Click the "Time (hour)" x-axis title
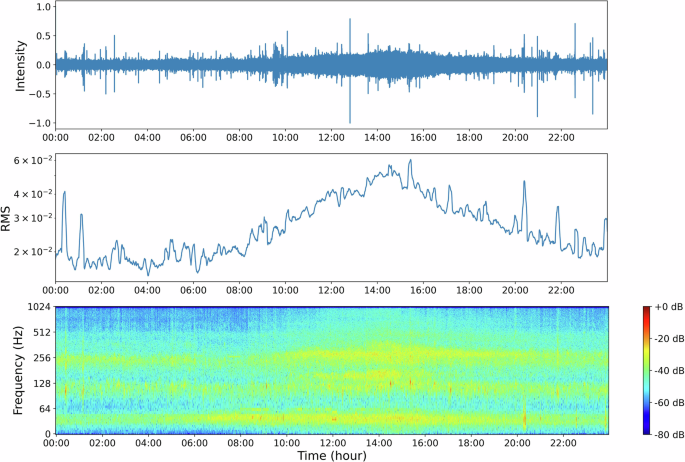The width and height of the screenshot is (685, 462). [x=330, y=455]
